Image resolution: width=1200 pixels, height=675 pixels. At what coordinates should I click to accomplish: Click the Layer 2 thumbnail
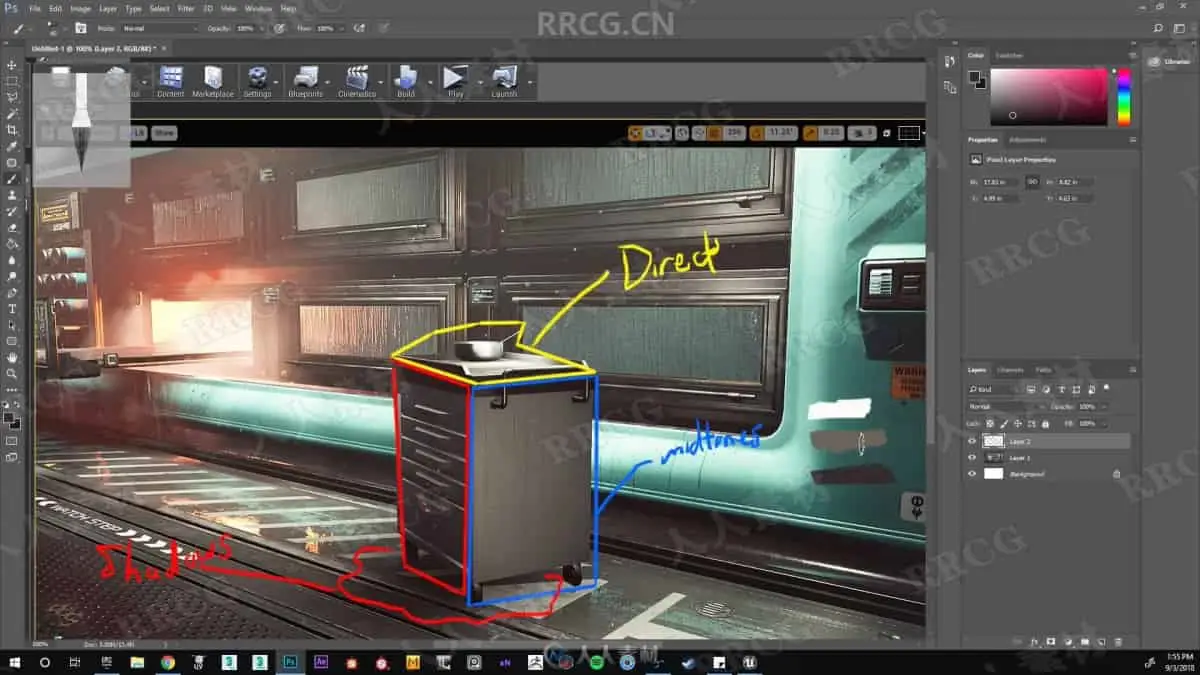click(993, 441)
